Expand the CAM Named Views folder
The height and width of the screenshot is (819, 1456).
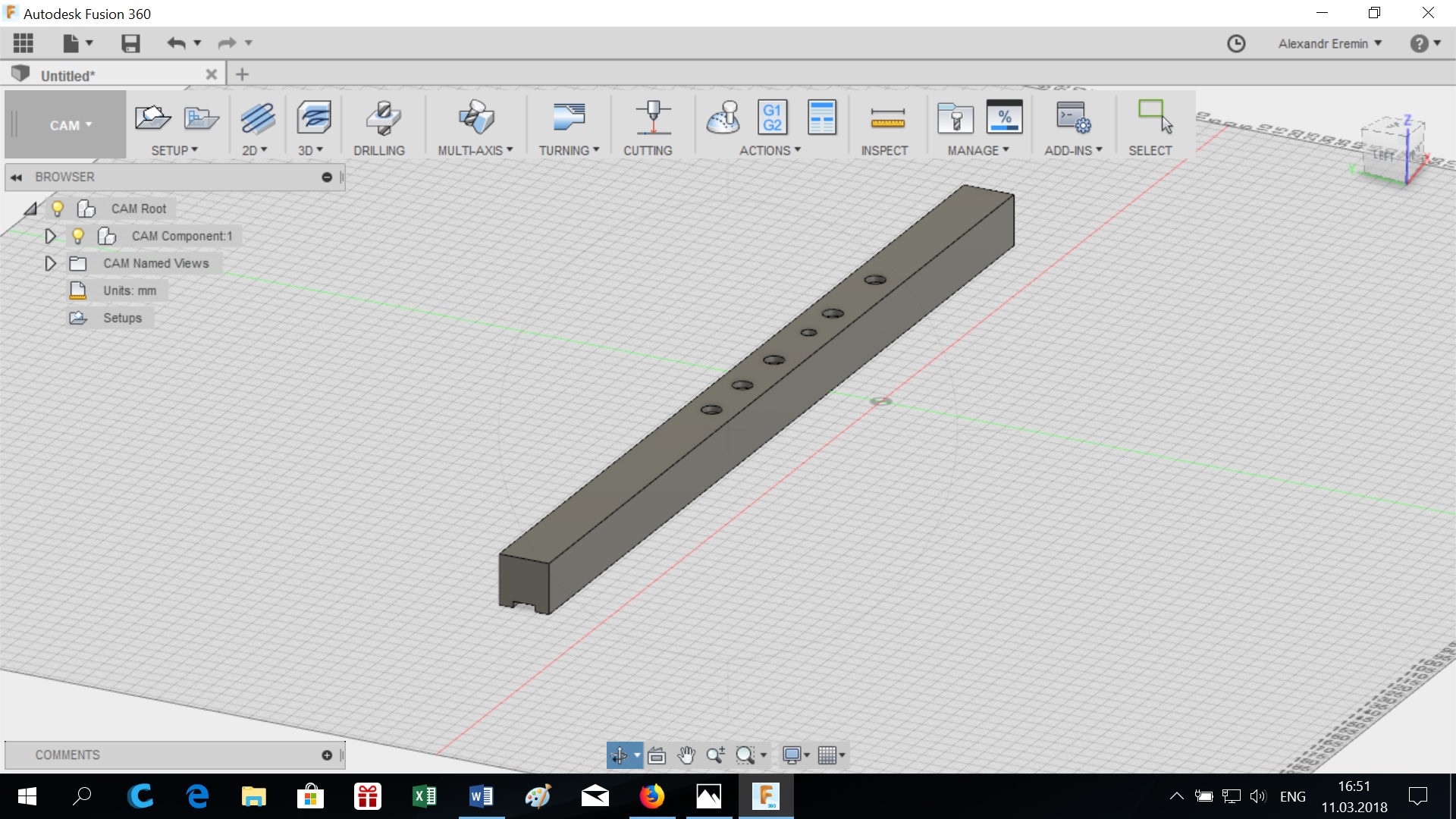pyautogui.click(x=50, y=263)
